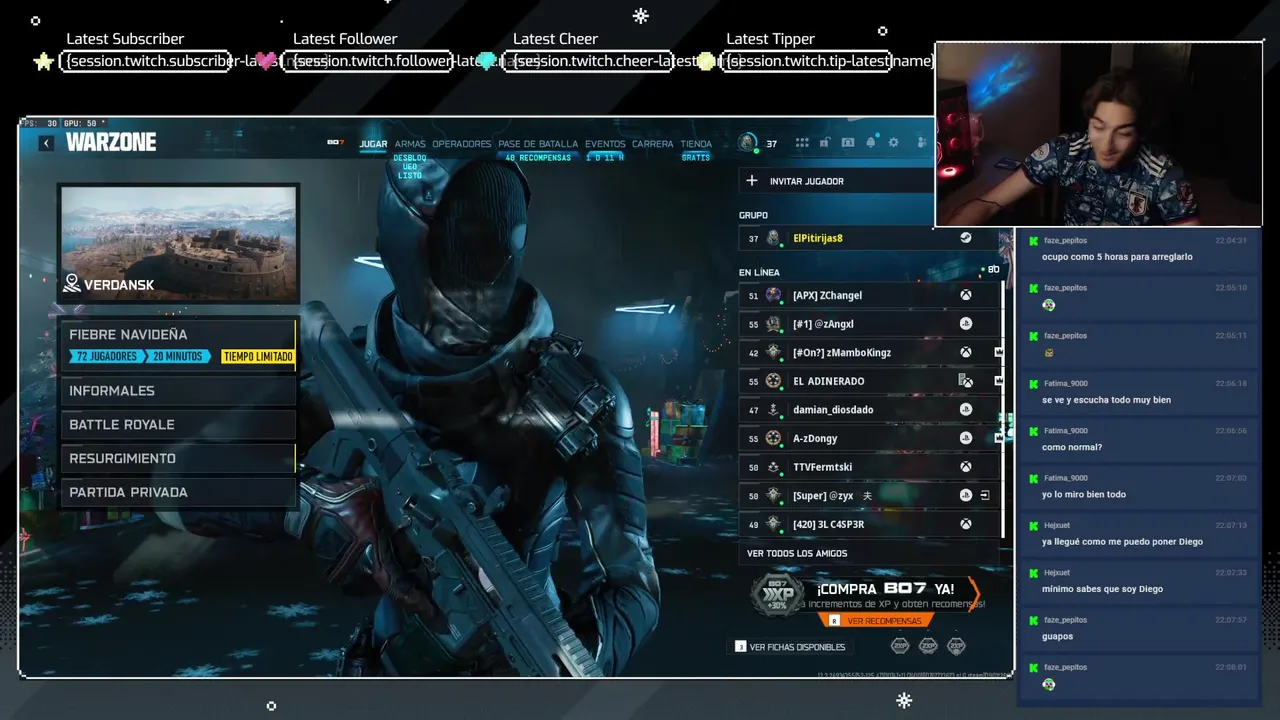This screenshot has width=1280, height=720.
Task: Open the notifications bell icon
Action: click(x=871, y=143)
